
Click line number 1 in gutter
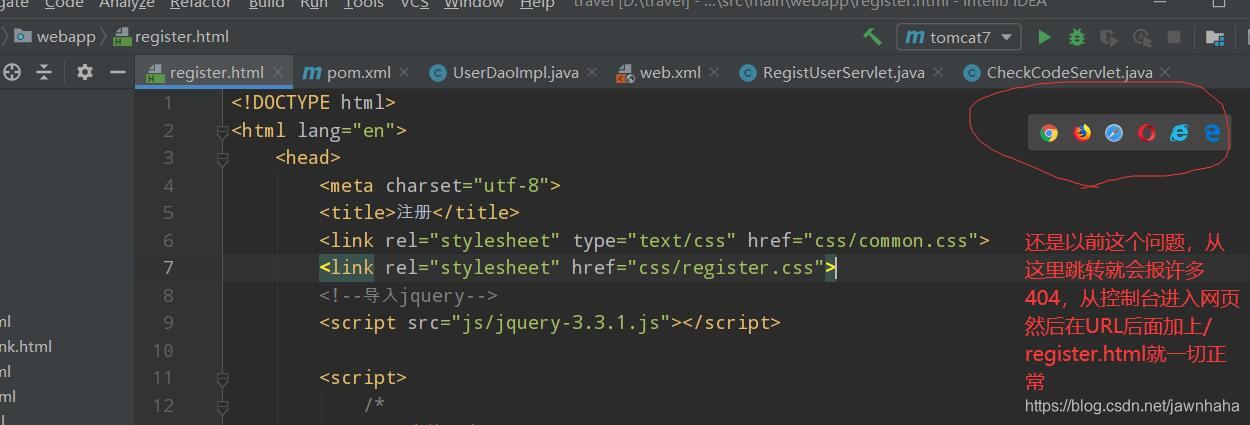(168, 102)
